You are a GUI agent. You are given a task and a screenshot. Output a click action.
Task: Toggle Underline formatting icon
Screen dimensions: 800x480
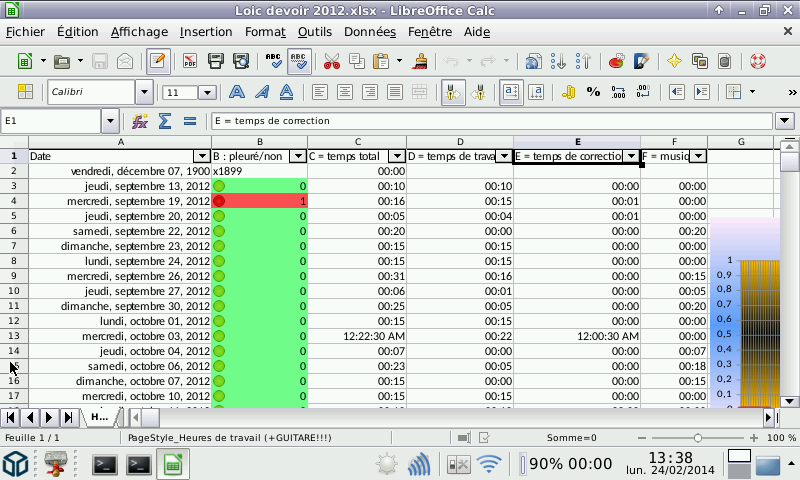tap(287, 92)
